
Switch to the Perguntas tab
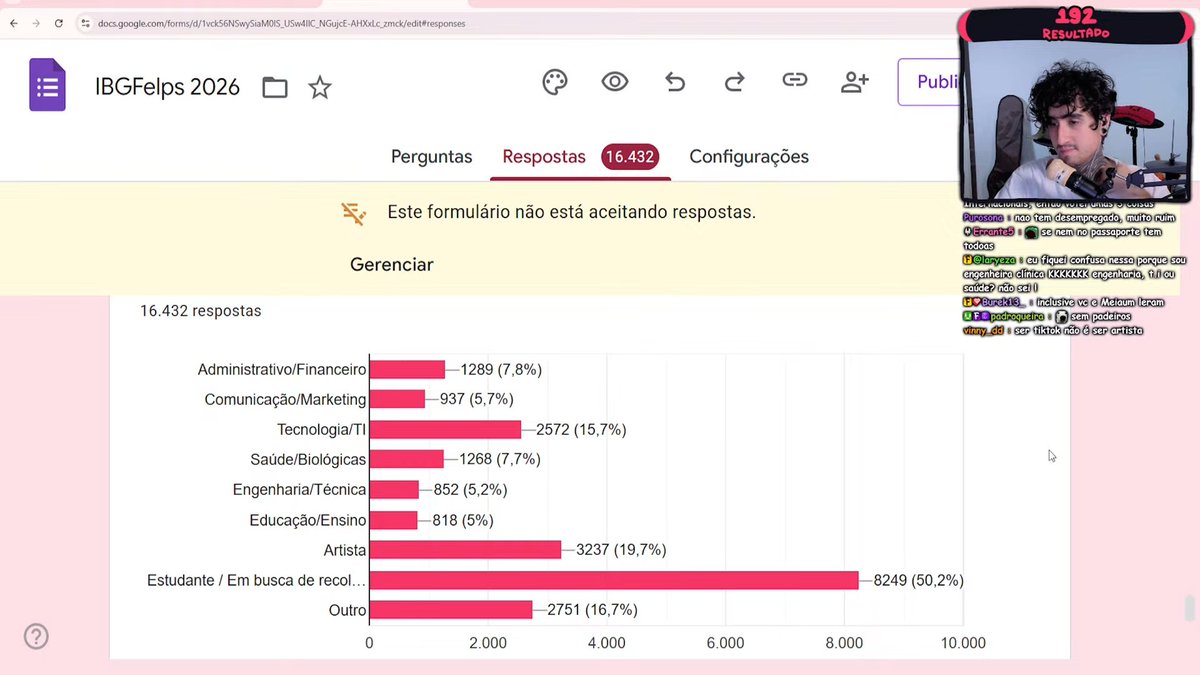click(x=431, y=157)
